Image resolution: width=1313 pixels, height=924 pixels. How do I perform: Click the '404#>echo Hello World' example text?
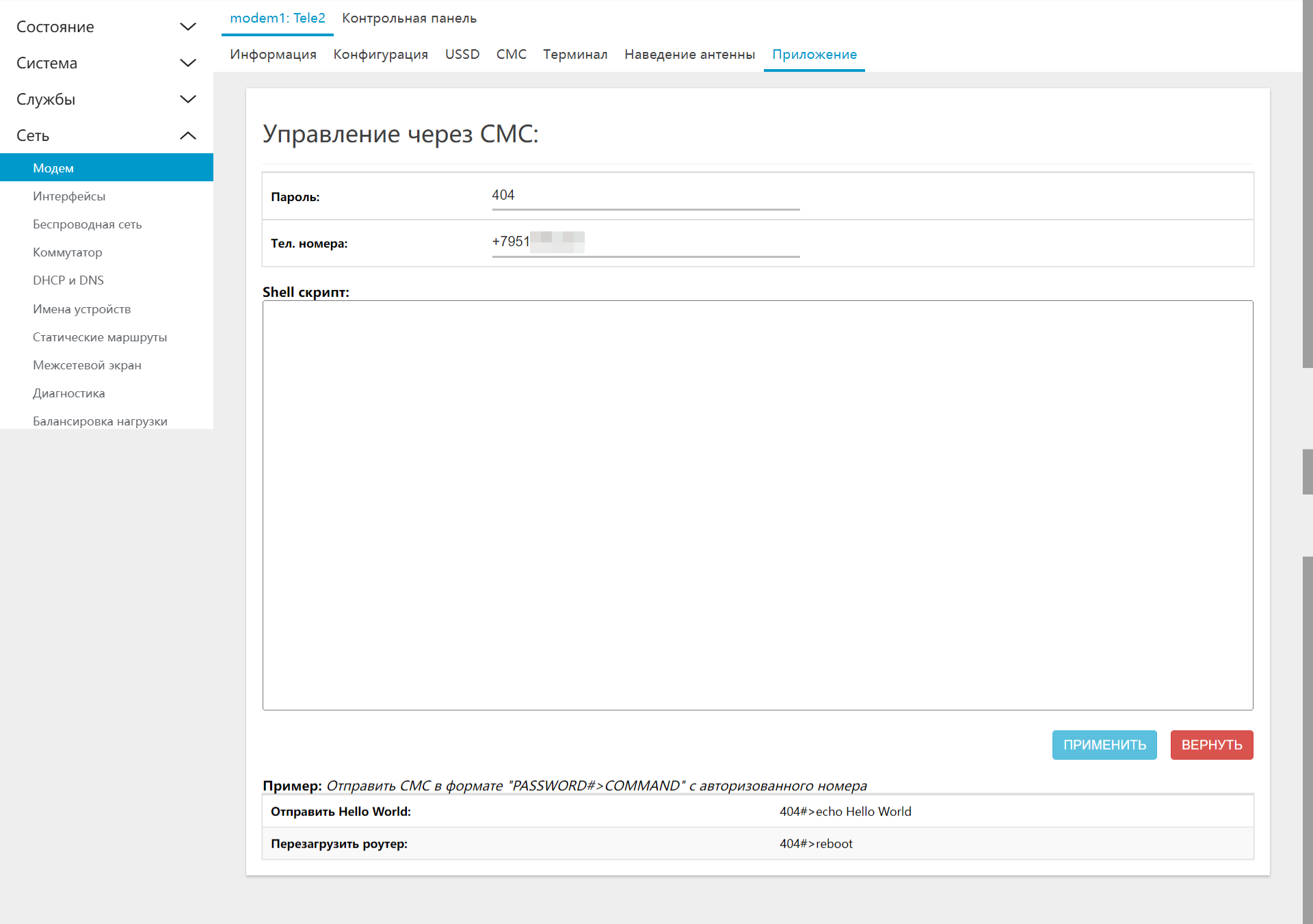pos(845,811)
